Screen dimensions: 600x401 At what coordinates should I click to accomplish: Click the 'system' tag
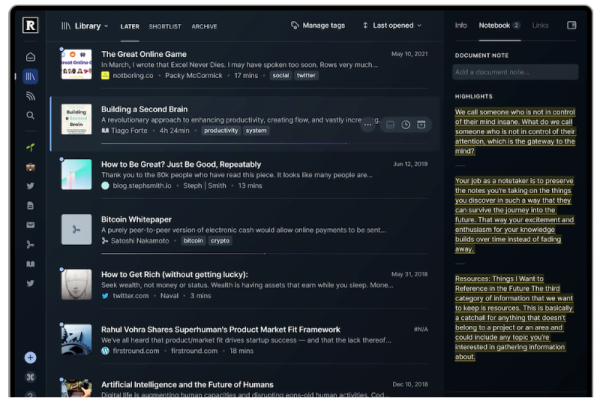click(256, 130)
